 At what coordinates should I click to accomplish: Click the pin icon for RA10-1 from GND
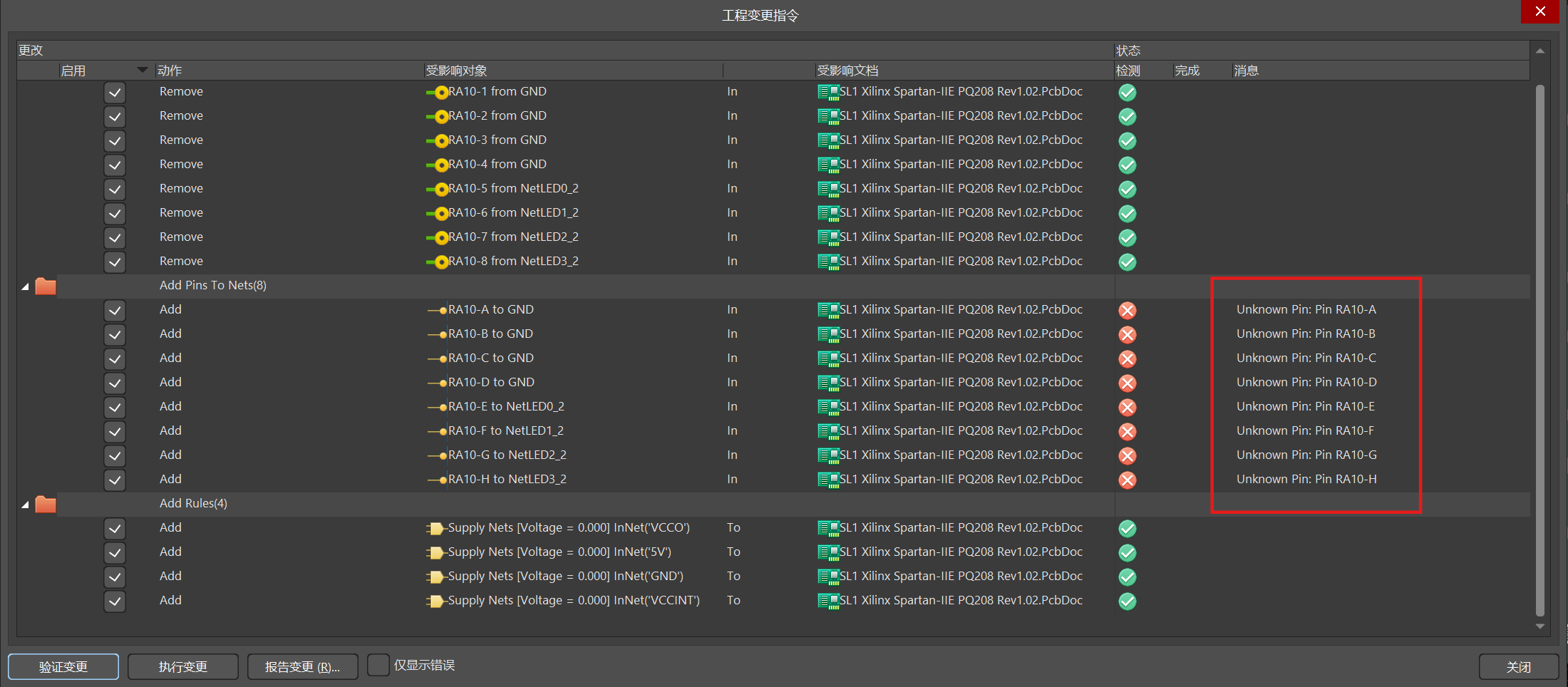click(x=438, y=92)
